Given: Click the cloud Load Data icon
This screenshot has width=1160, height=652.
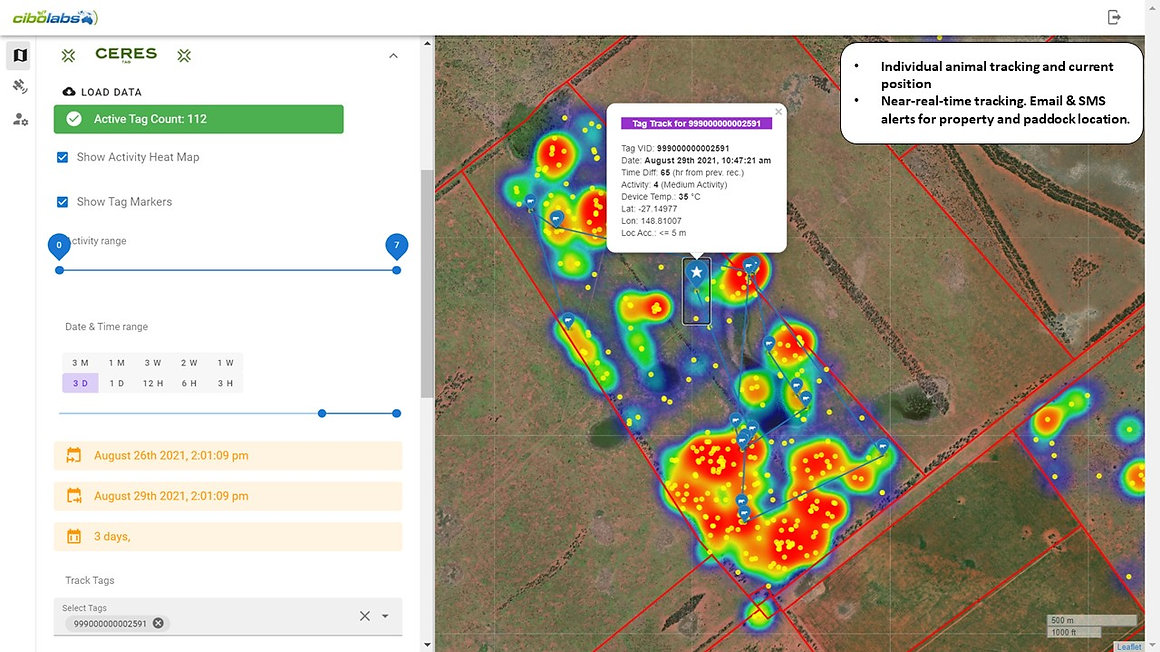Looking at the screenshot, I should click(69, 92).
